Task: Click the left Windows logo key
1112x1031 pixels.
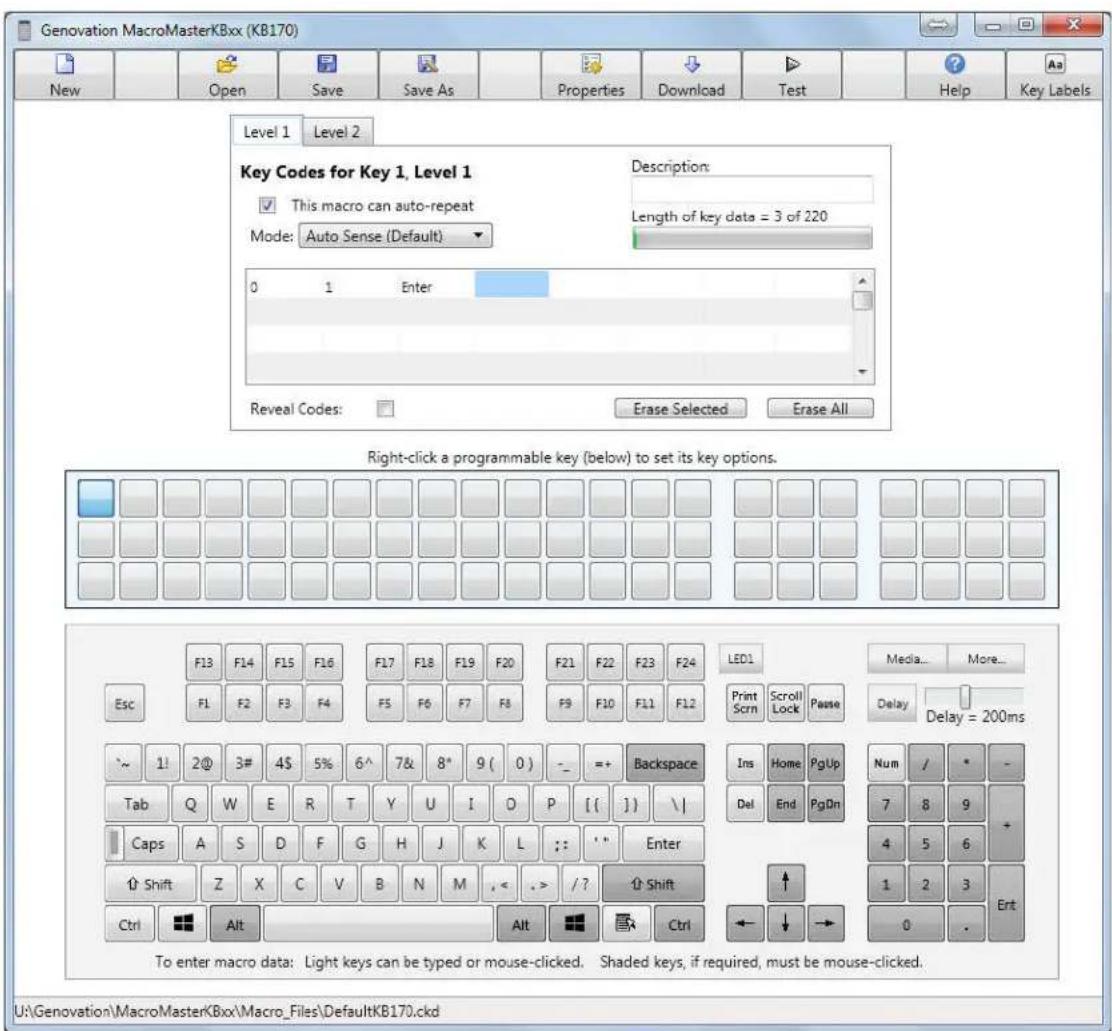Action: point(183,923)
